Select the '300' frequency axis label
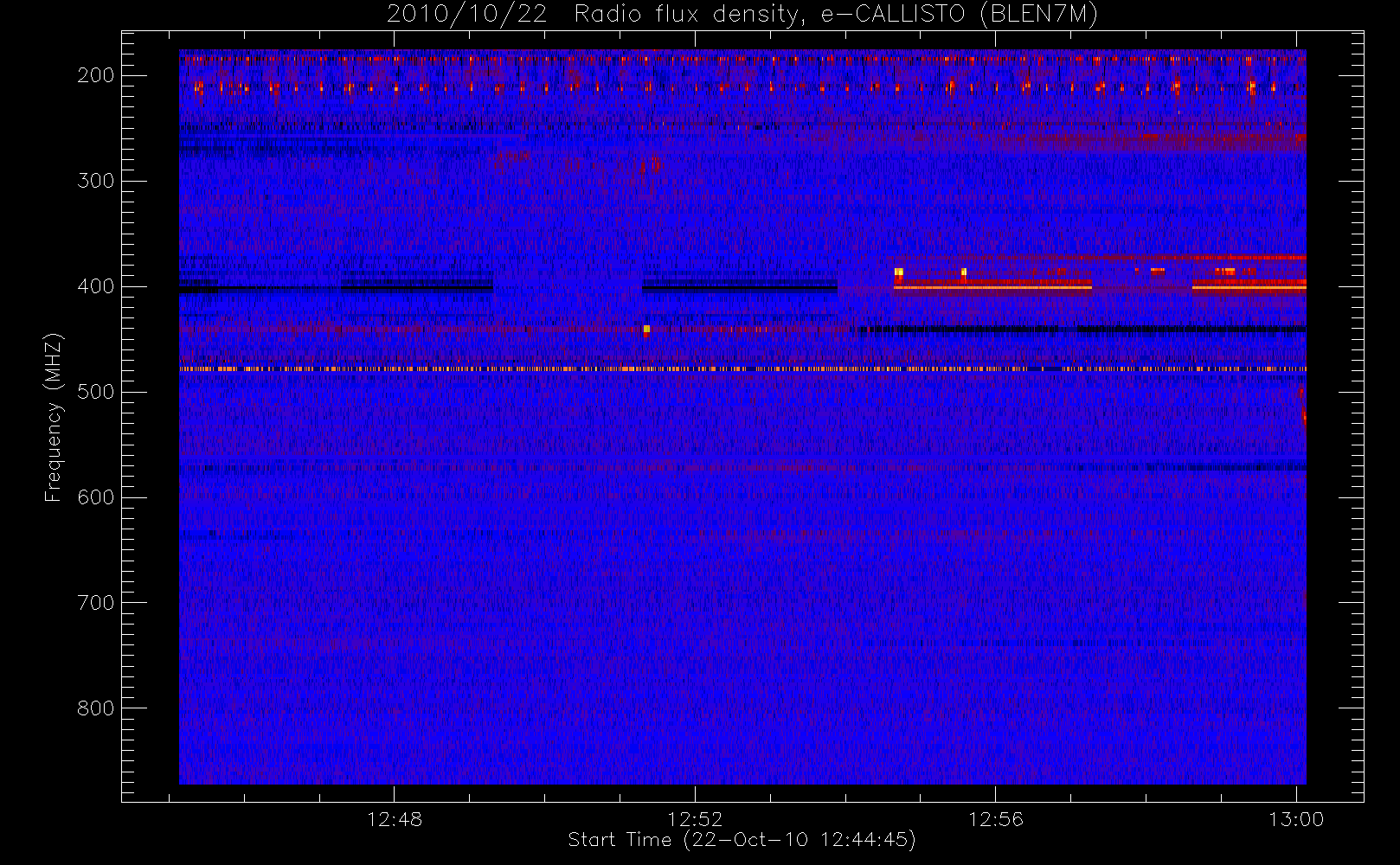1400x865 pixels. coord(95,181)
